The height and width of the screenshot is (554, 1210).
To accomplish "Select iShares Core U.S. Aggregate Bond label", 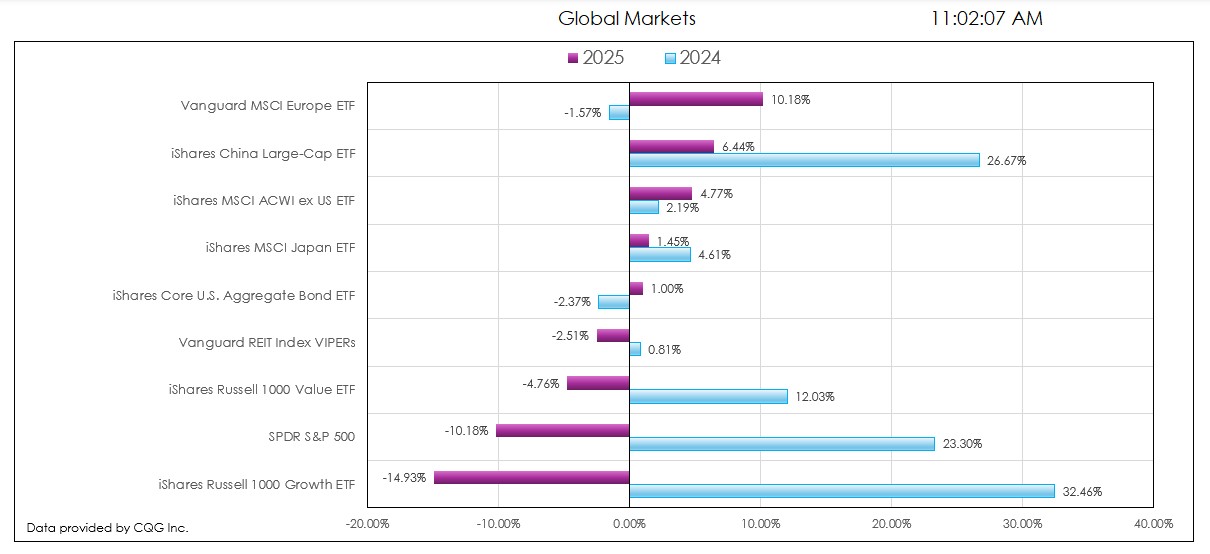I will (234, 295).
